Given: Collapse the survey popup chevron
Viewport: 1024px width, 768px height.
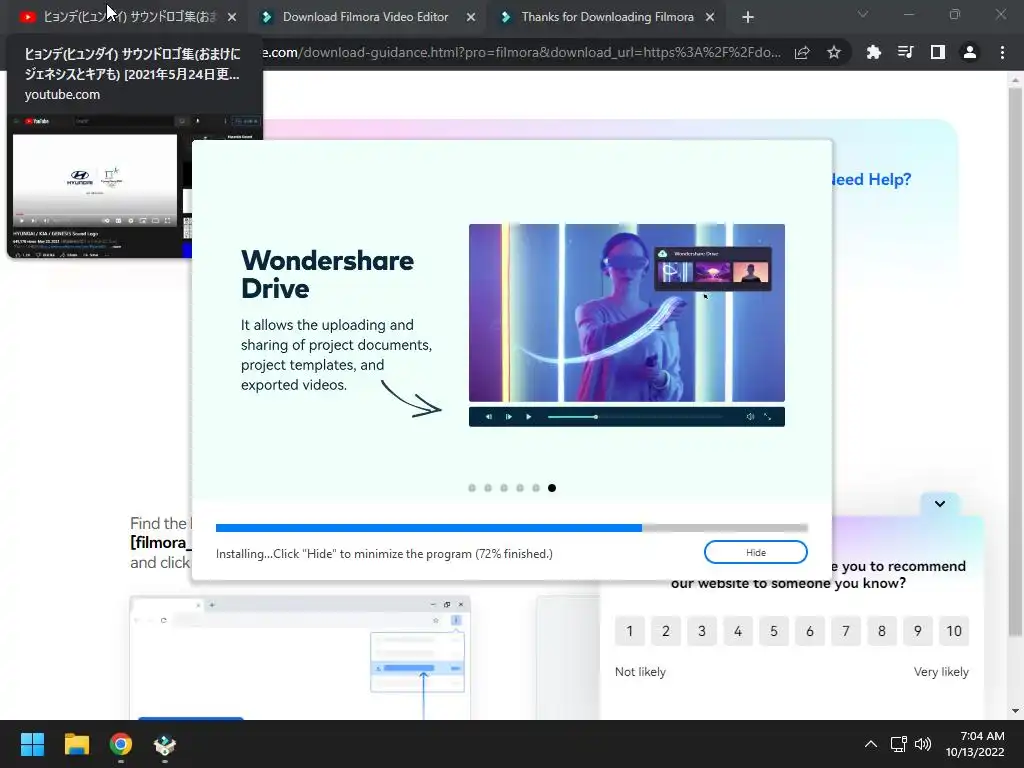Looking at the screenshot, I should click(940, 504).
